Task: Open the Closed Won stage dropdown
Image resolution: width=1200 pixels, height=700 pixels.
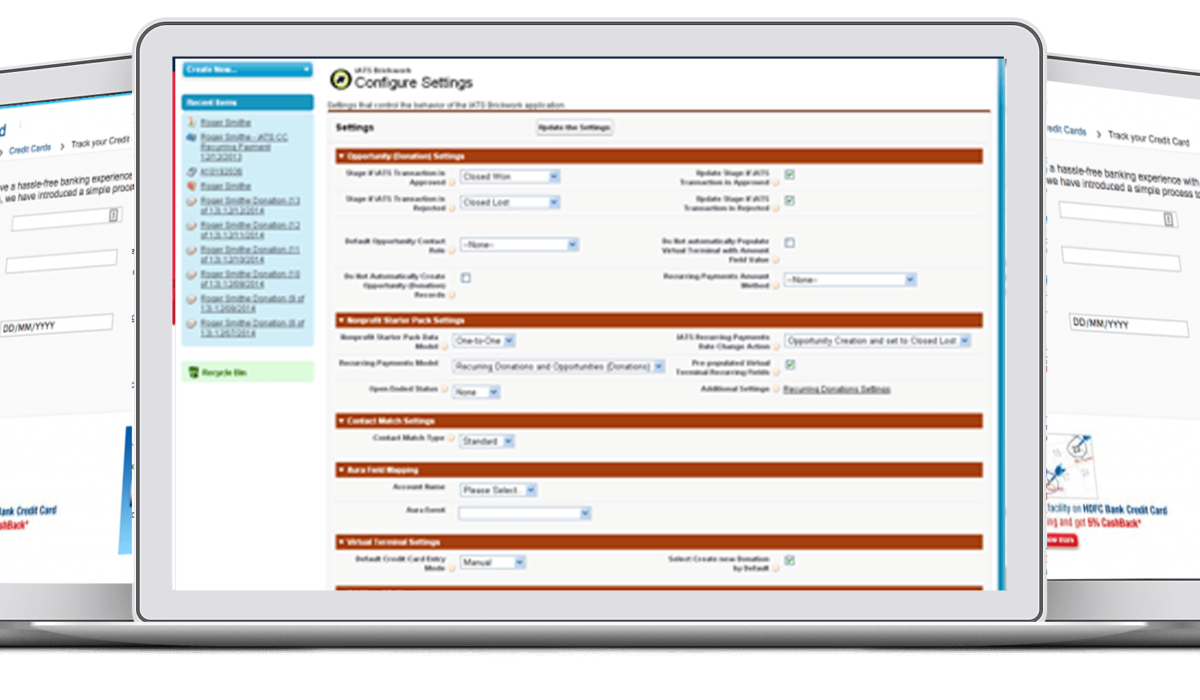Action: click(510, 176)
